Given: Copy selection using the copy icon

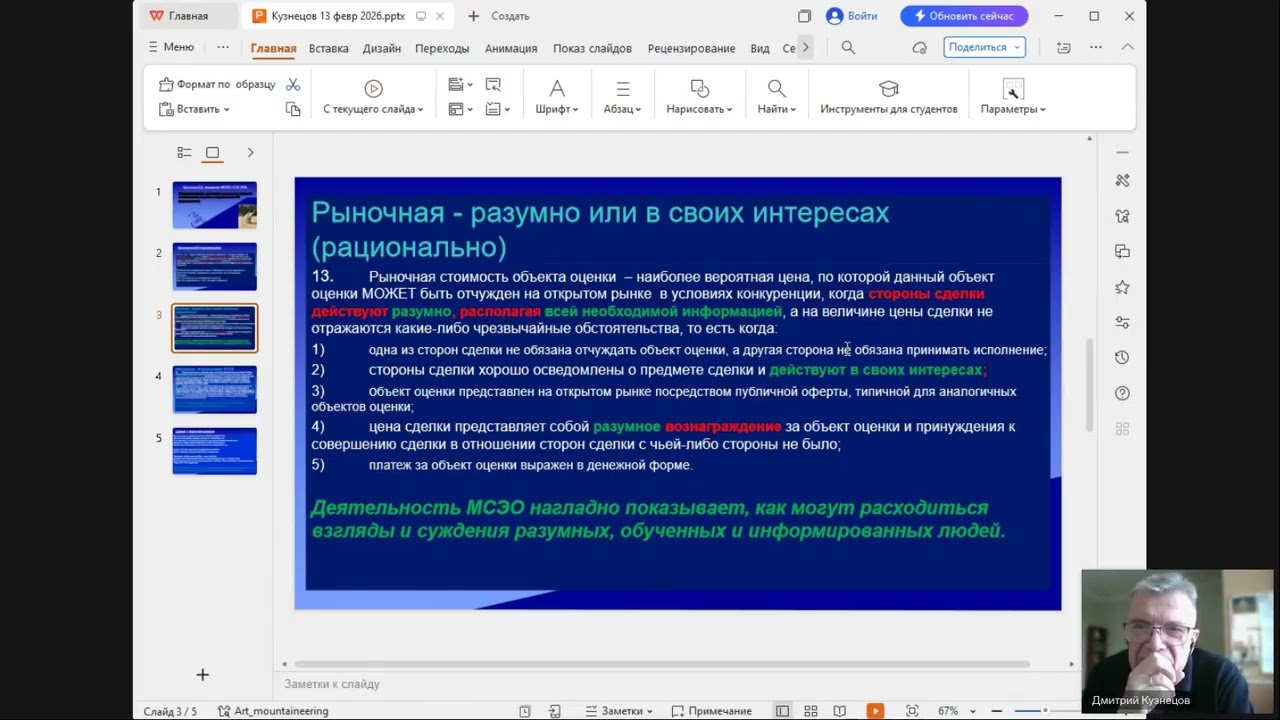Looking at the screenshot, I should click(x=293, y=109).
